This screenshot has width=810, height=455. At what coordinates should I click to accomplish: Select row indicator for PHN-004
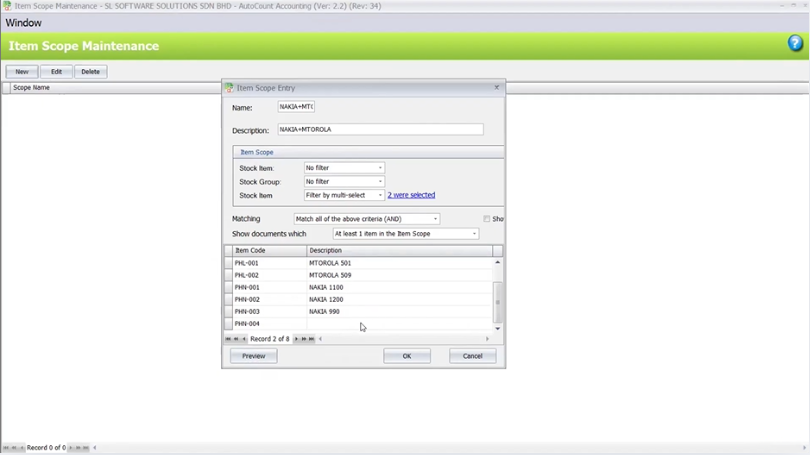coord(228,324)
